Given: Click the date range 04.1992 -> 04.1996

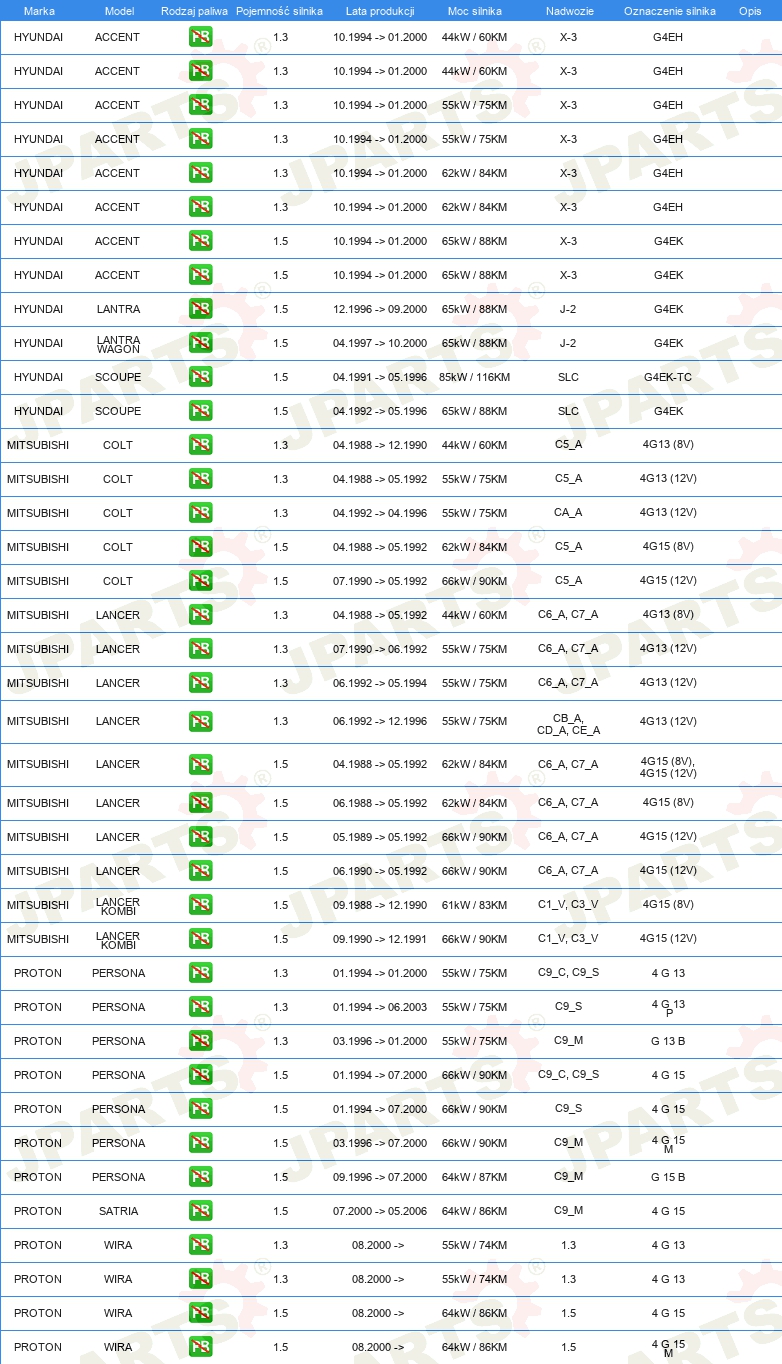Looking at the screenshot, I should [380, 513].
